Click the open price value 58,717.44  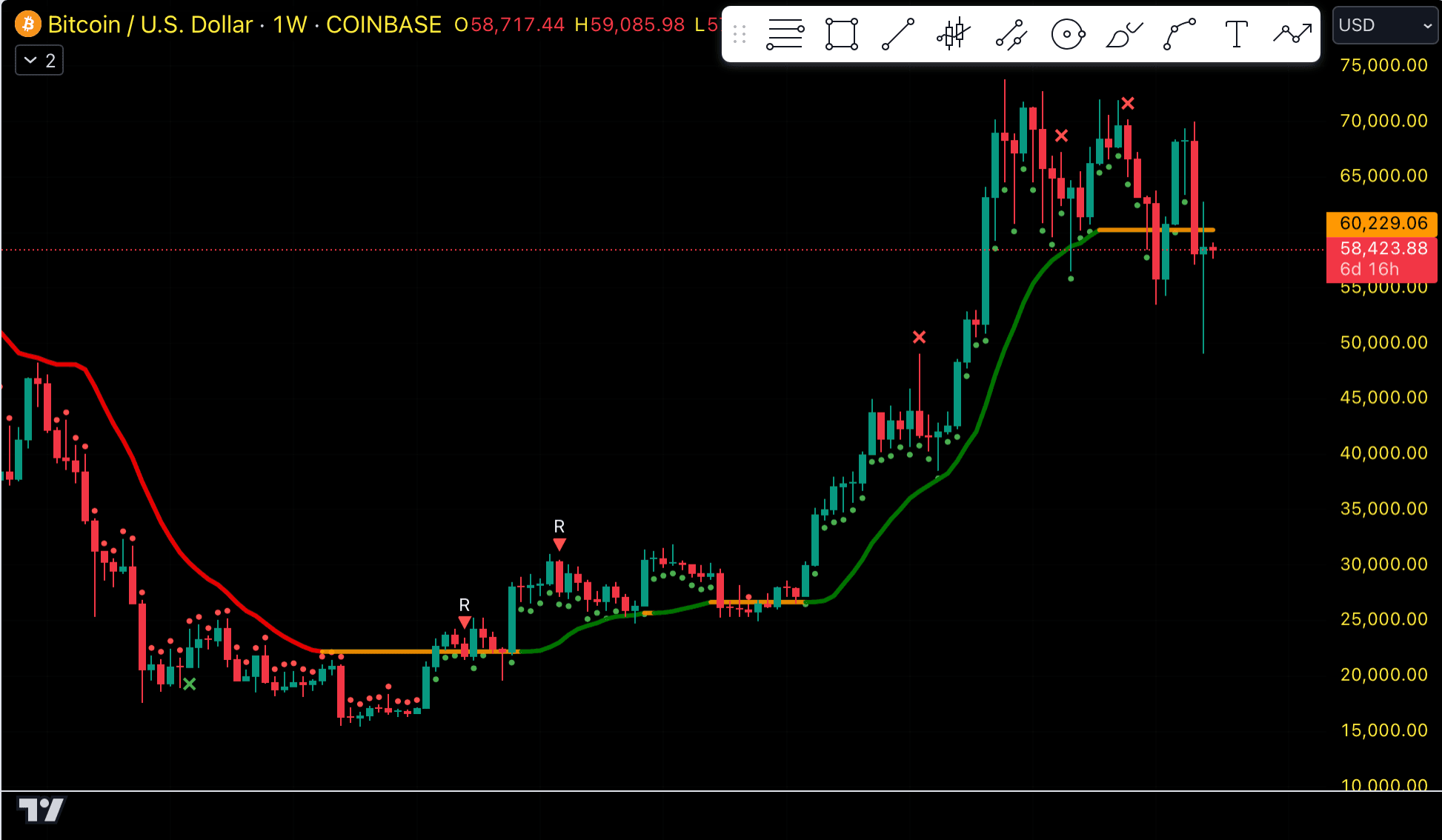point(517,24)
